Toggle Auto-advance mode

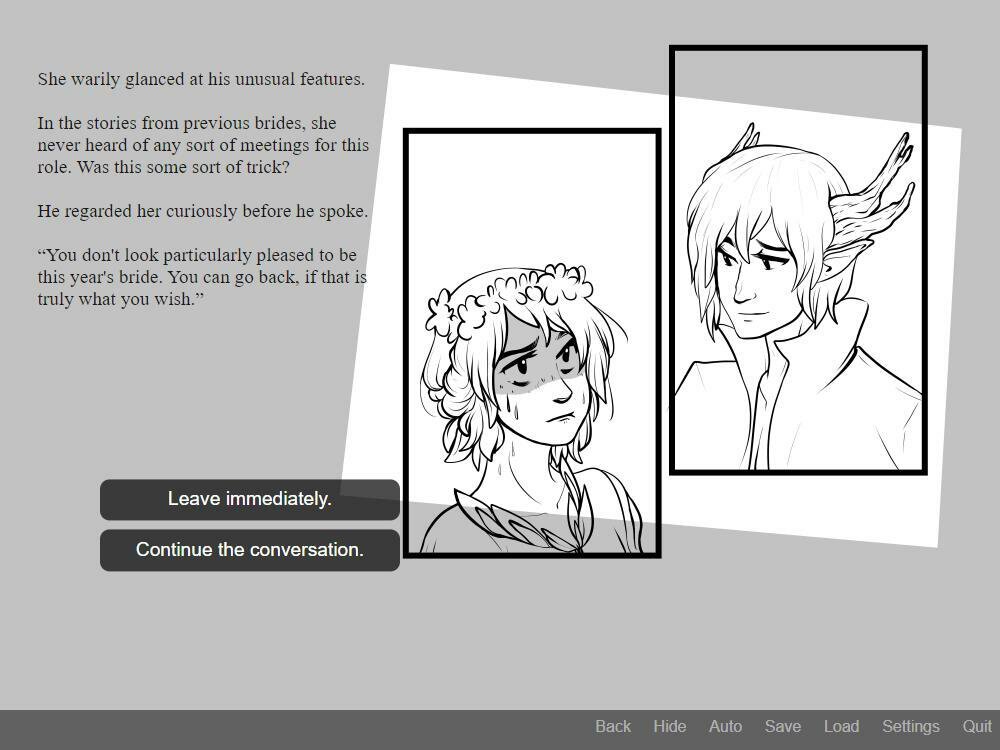pos(725,727)
